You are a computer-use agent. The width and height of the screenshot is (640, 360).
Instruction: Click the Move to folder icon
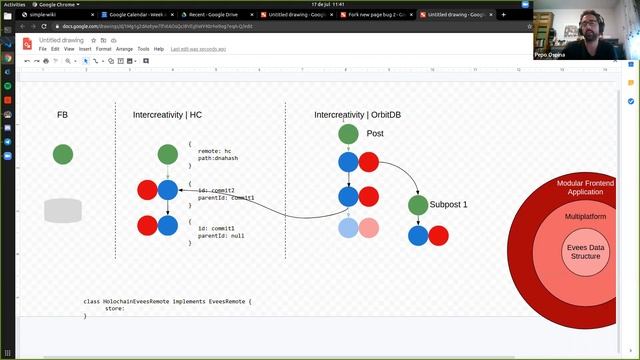click(104, 40)
